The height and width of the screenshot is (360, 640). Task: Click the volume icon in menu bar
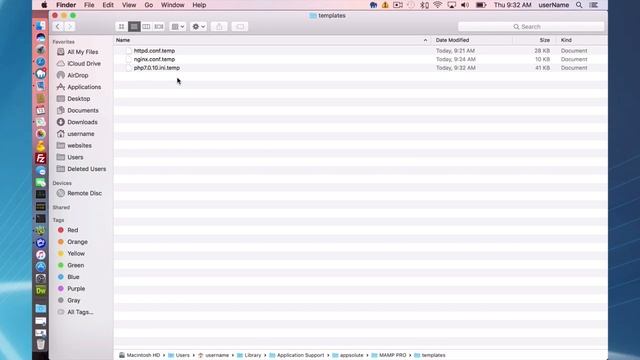tap(465, 5)
